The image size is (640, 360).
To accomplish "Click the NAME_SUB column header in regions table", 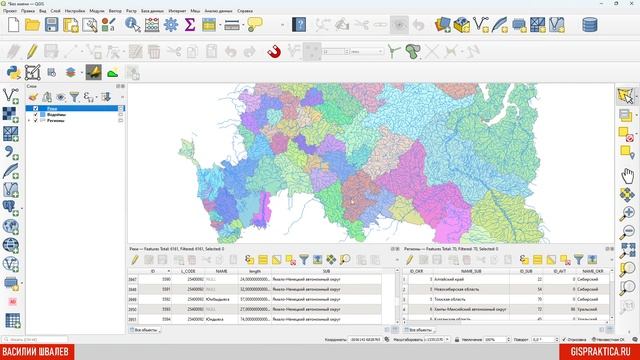I will pos(471,271).
